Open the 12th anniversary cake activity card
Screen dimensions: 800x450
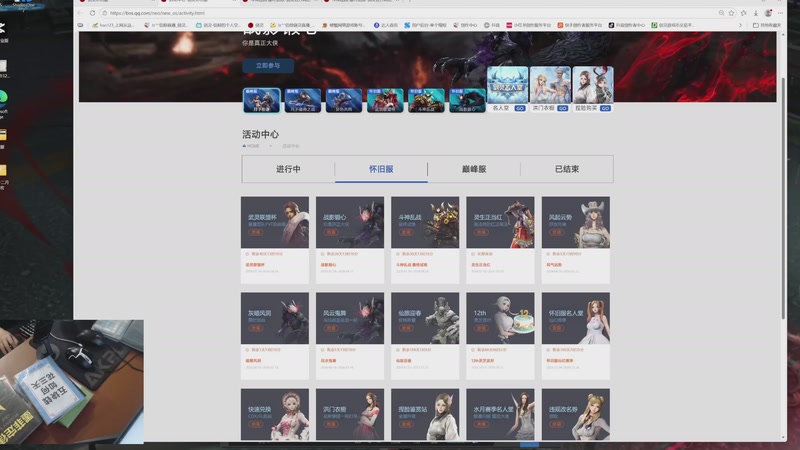click(x=500, y=336)
